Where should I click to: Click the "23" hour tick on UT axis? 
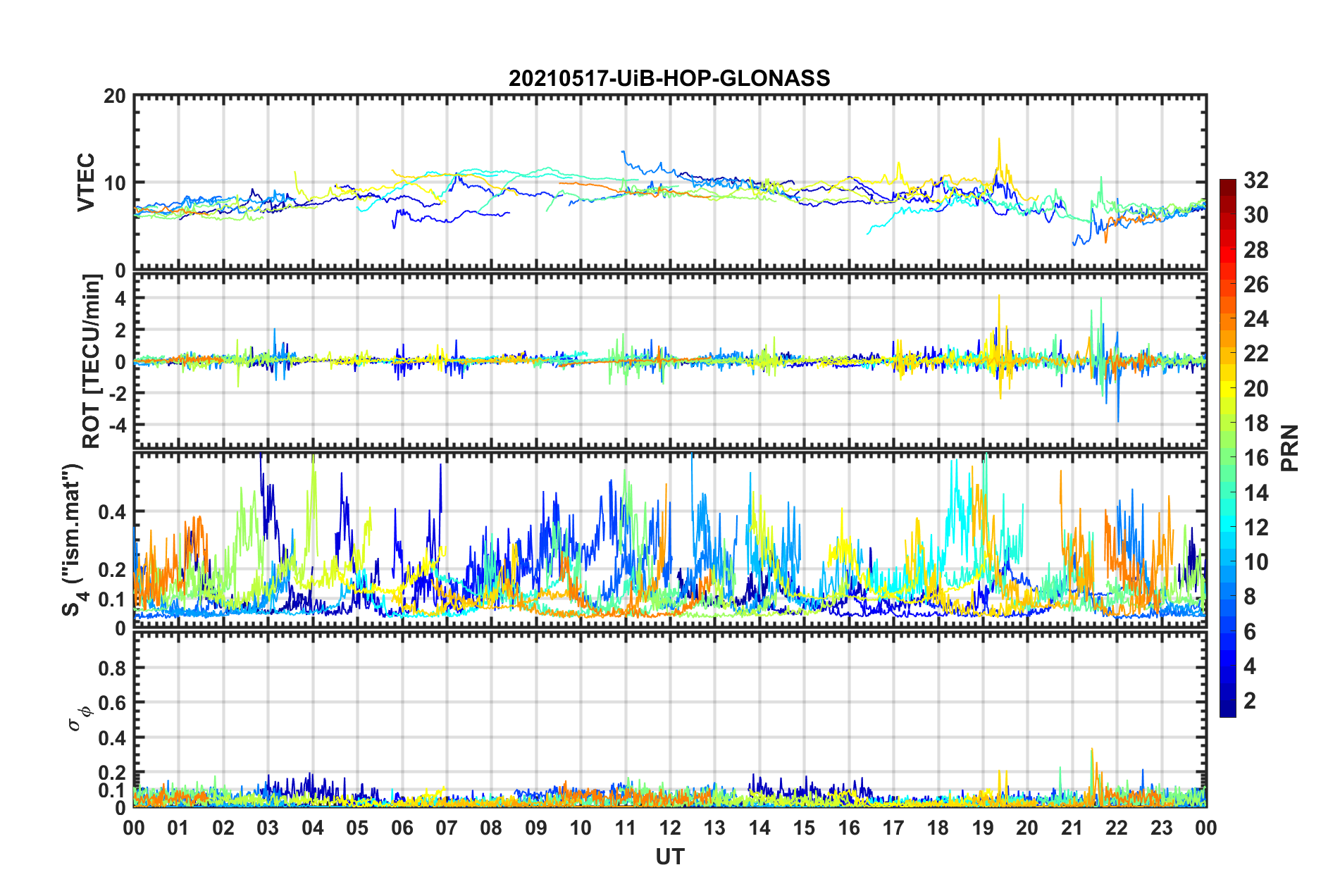(x=1162, y=828)
